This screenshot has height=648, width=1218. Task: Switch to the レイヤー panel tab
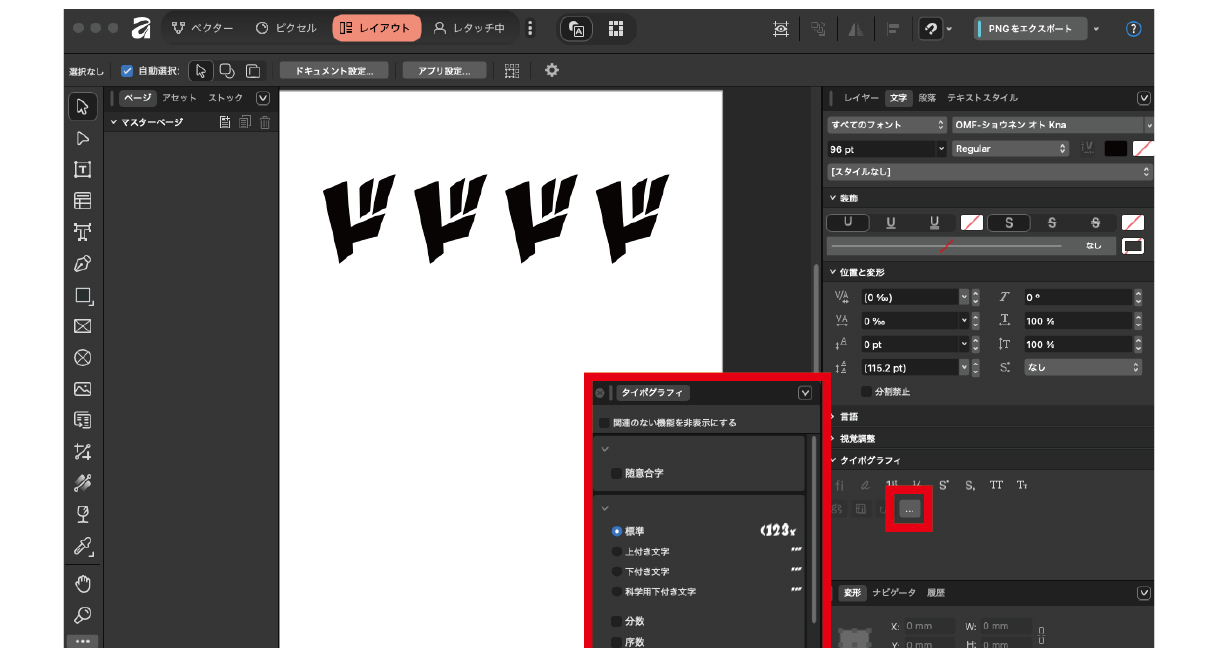tap(861, 98)
